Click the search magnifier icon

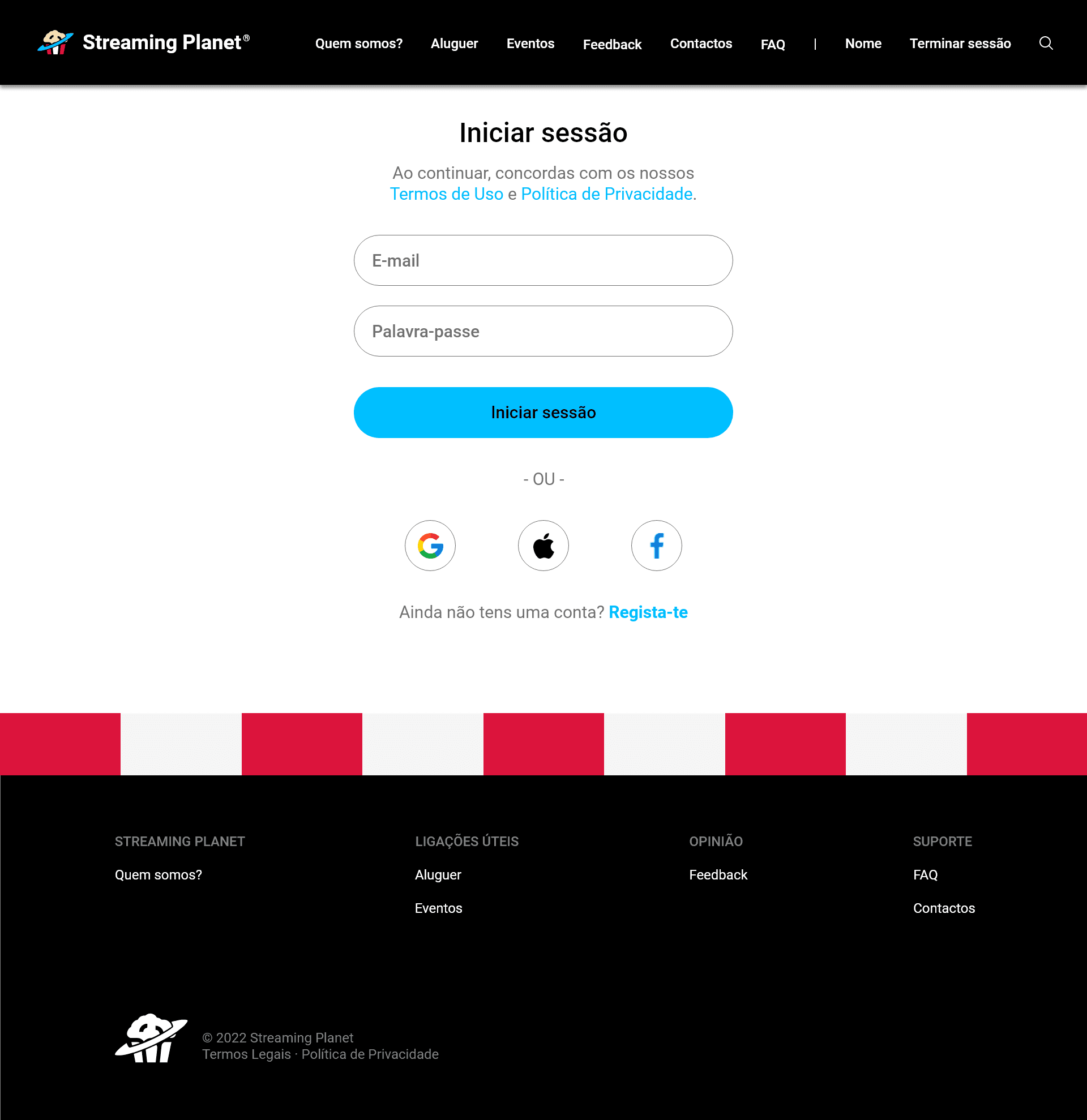(1046, 43)
